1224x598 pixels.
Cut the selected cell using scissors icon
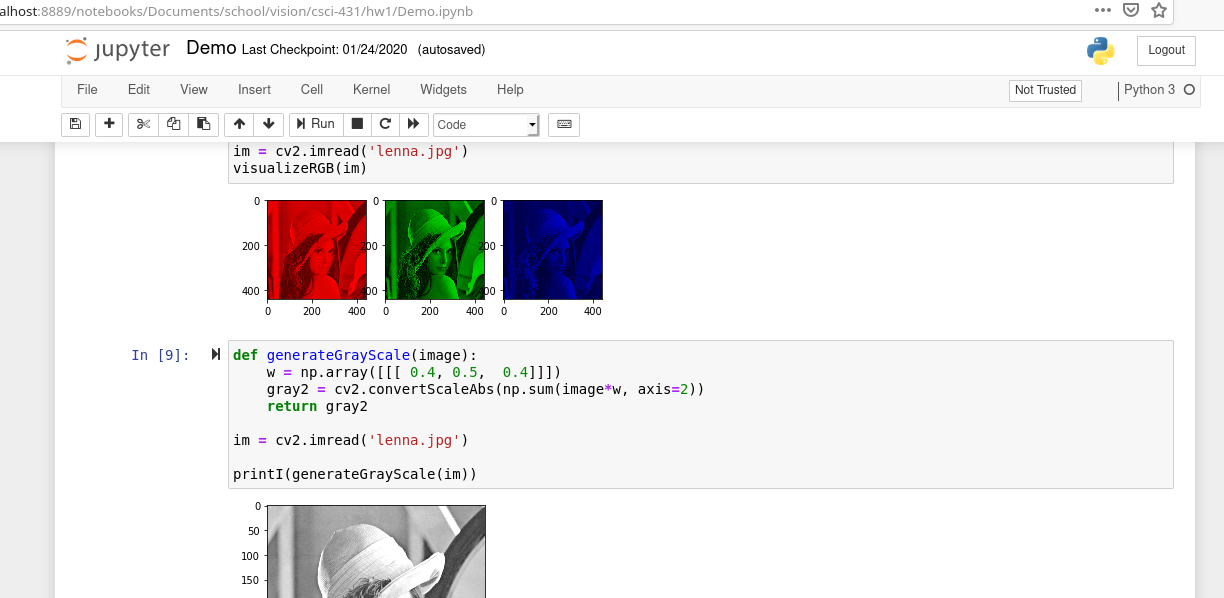point(142,124)
